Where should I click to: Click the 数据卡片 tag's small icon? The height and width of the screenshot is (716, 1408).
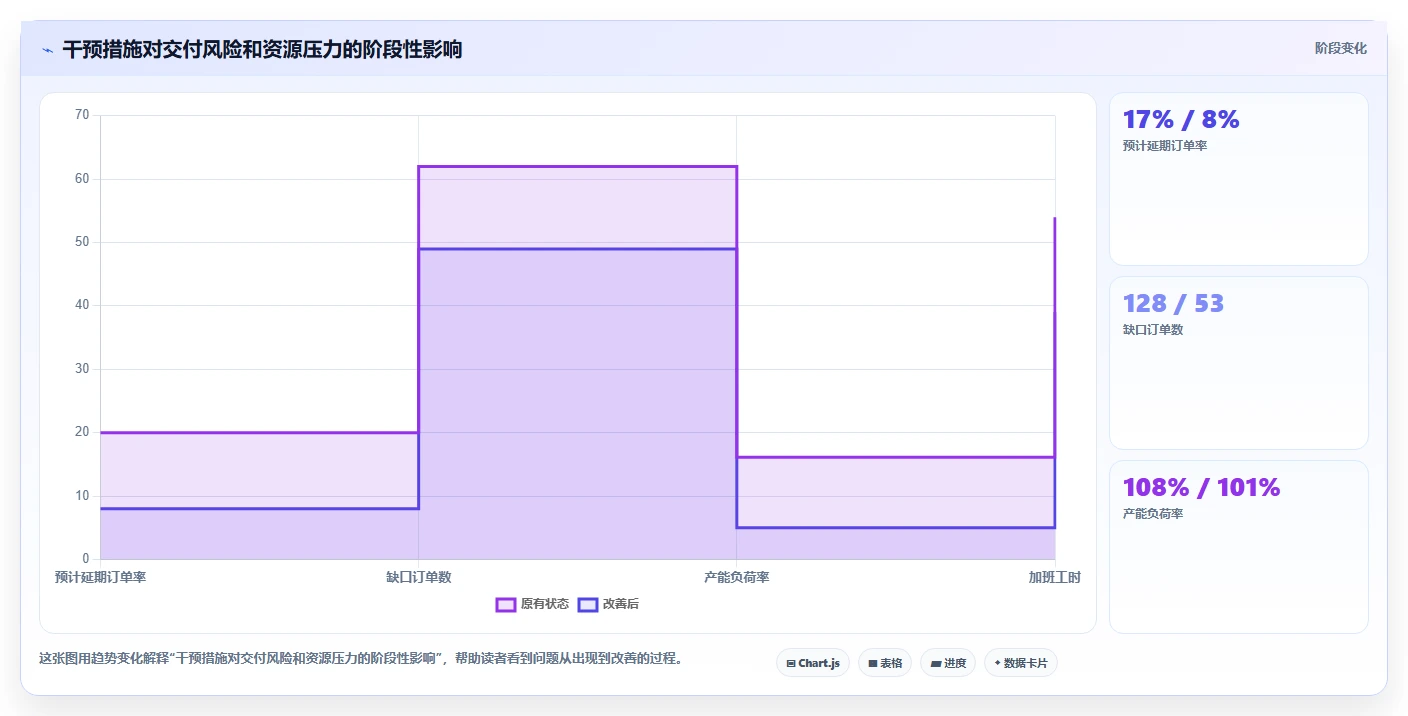pos(997,663)
